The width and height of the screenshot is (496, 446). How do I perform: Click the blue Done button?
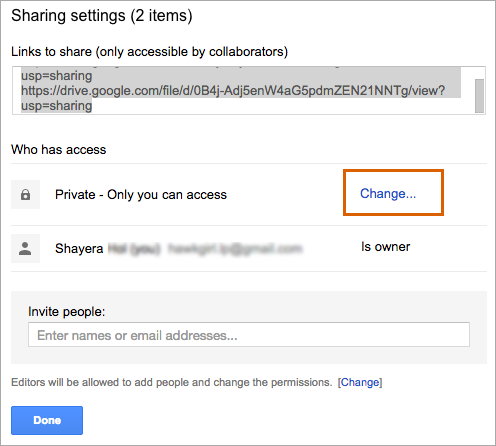(47, 420)
